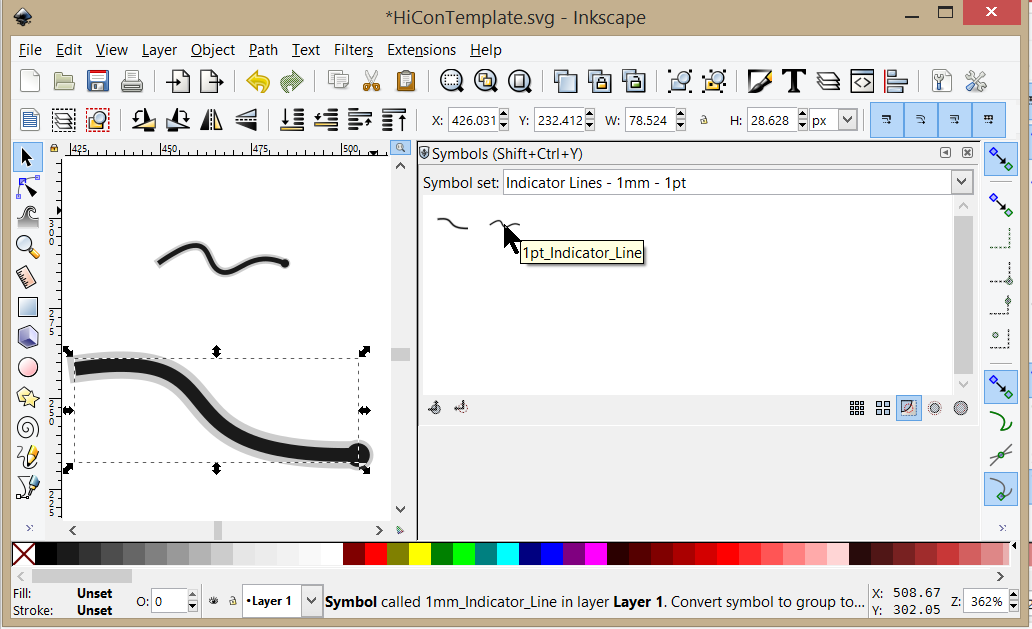Select the Spiral tool
The image size is (1032, 629).
point(27,427)
